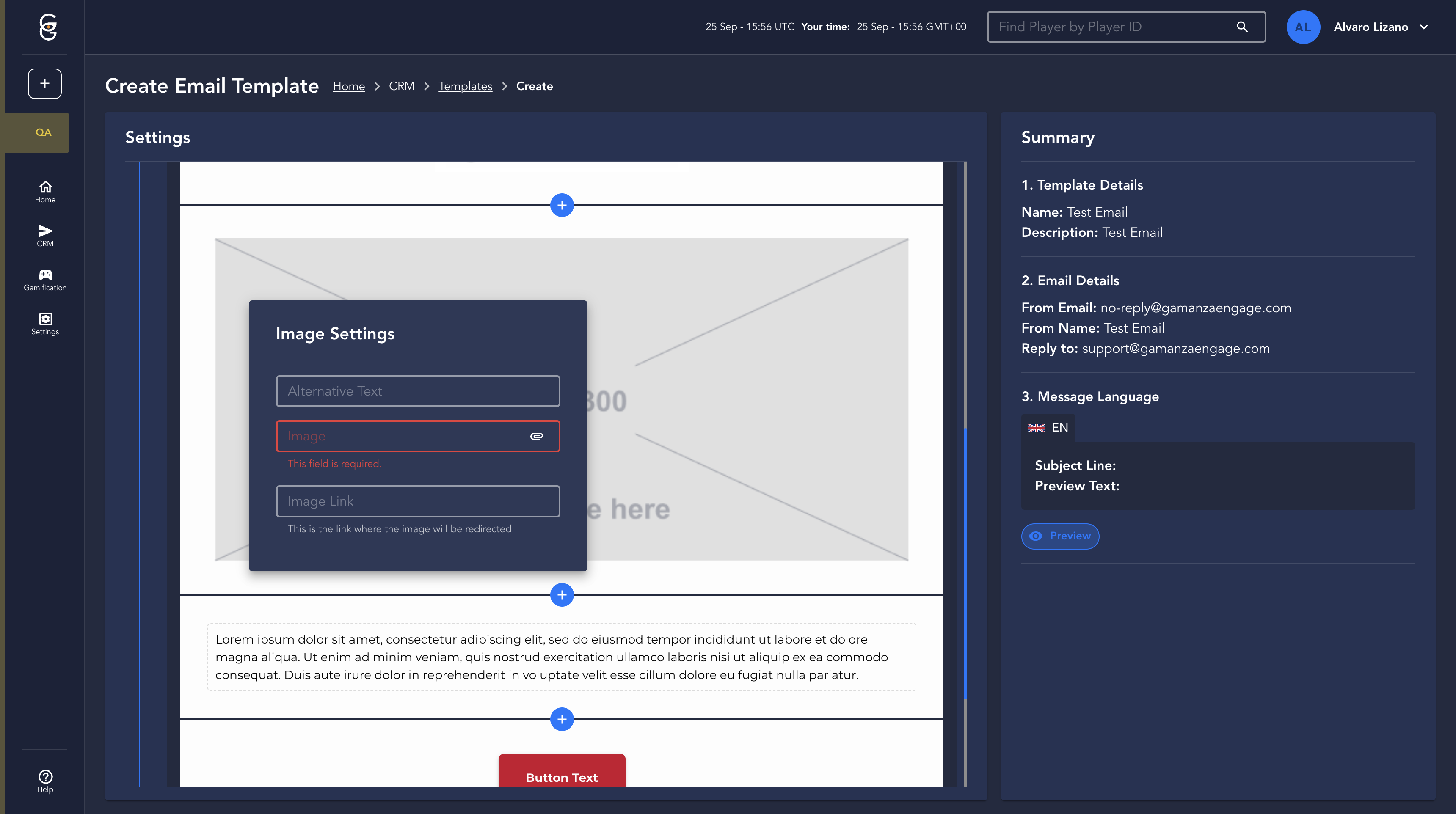Screen dimensions: 1456x814
Task: Click the player search magnifier icon
Action: pyautogui.click(x=1242, y=27)
